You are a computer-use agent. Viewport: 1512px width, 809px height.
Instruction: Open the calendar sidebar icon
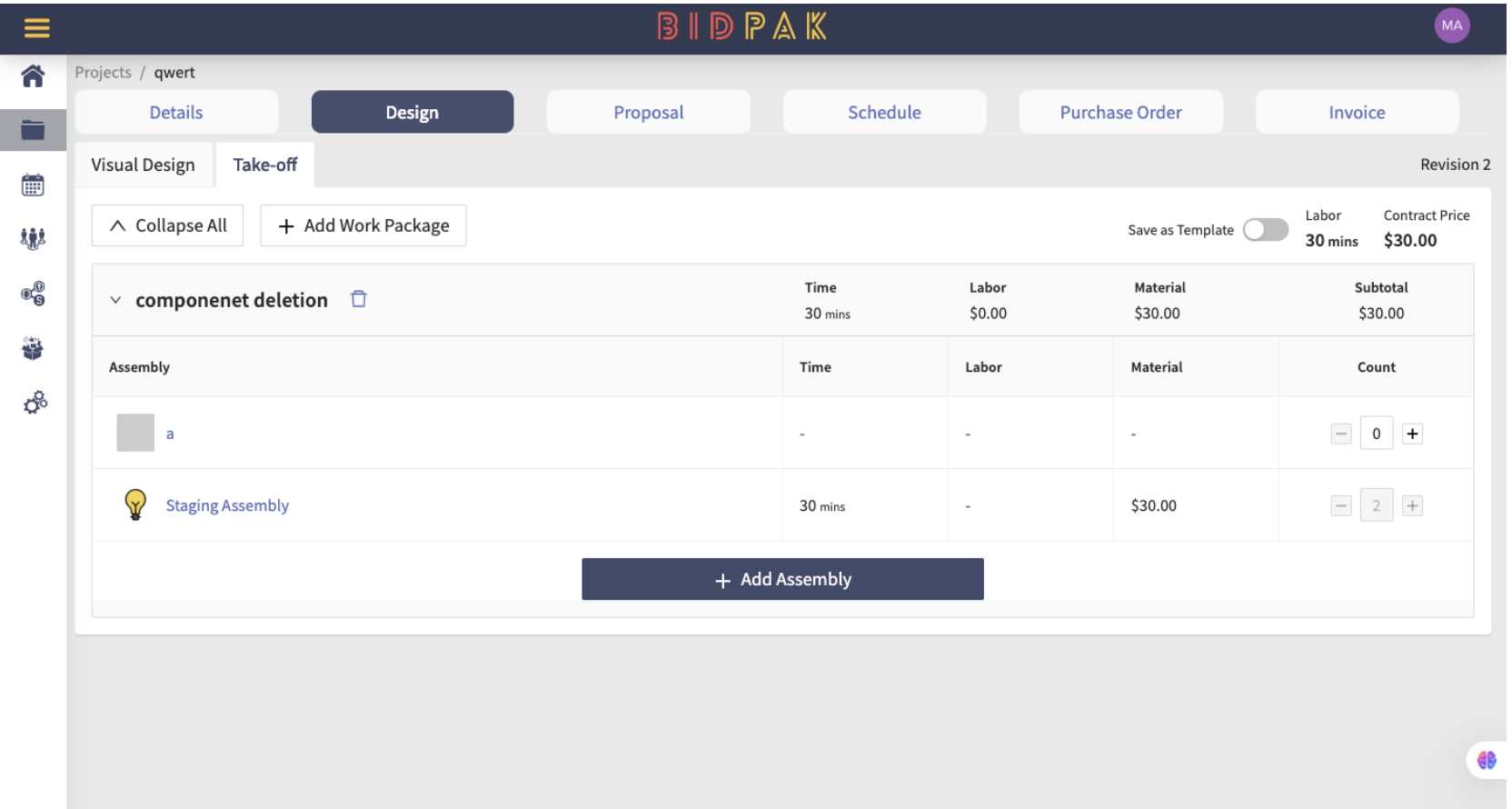pyautogui.click(x=33, y=185)
